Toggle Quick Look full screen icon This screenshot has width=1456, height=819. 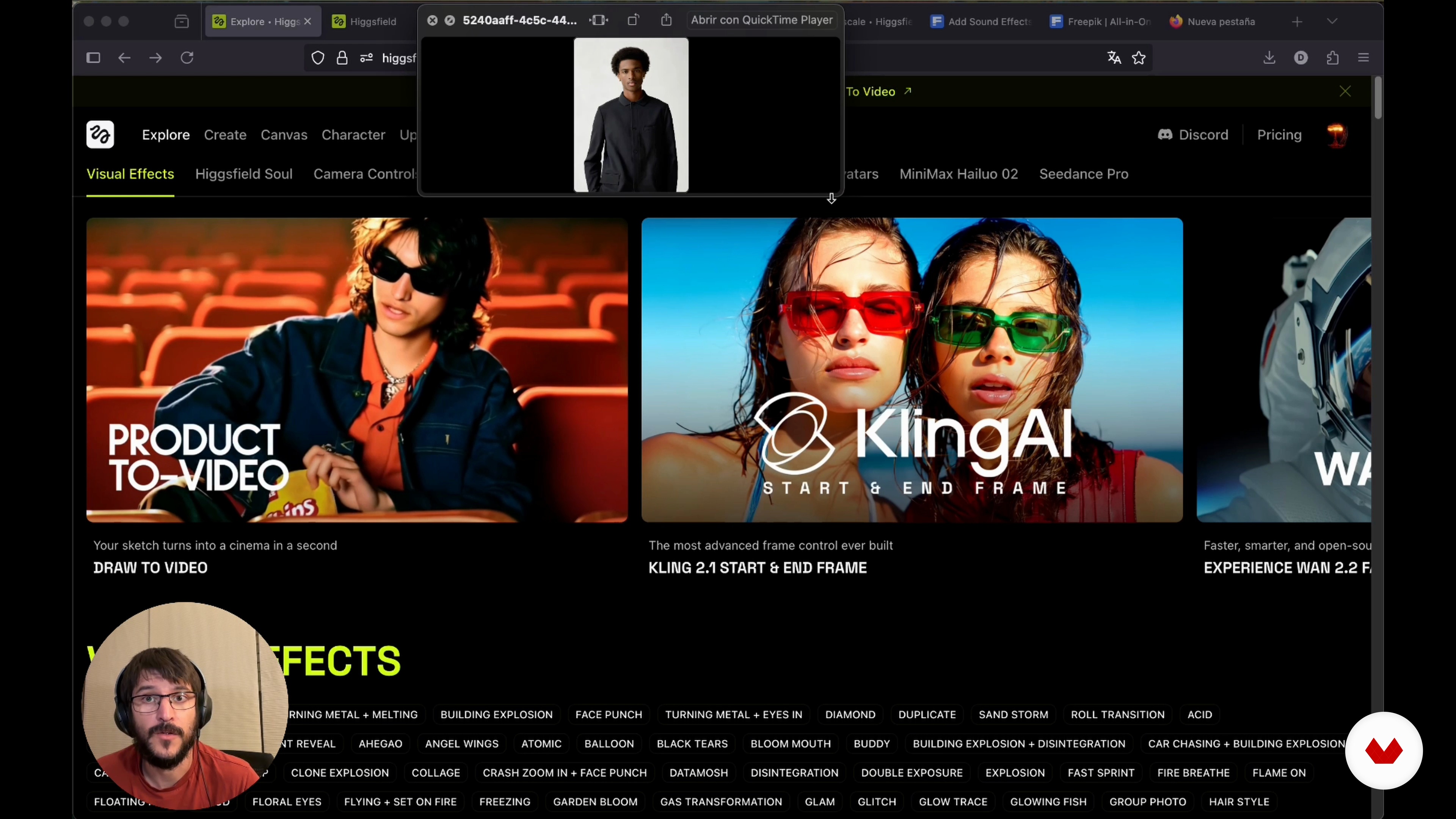(x=599, y=20)
